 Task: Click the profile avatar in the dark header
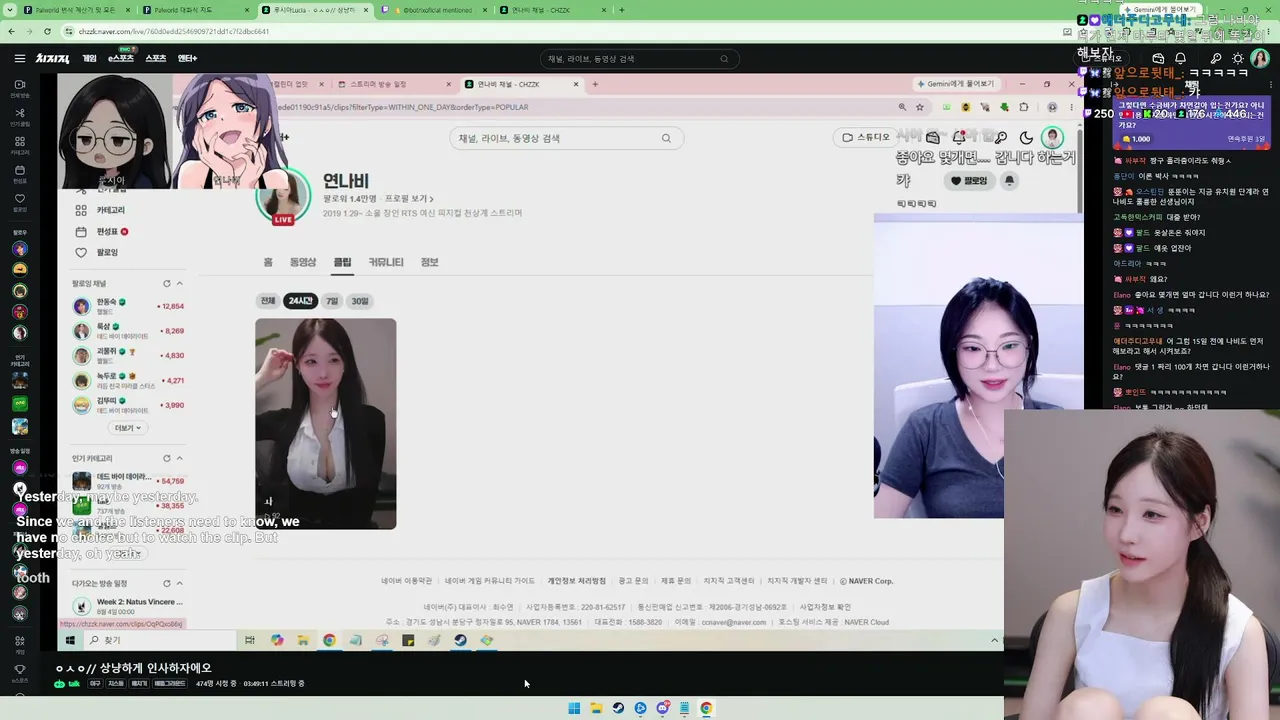1260,58
